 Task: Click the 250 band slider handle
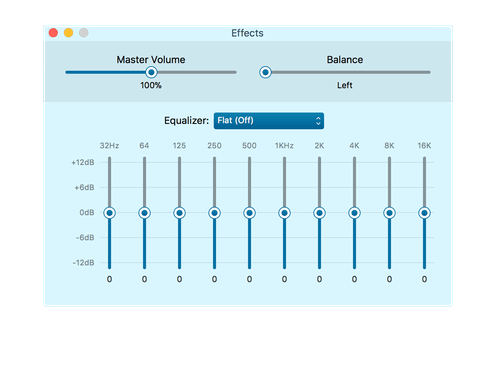tap(214, 213)
